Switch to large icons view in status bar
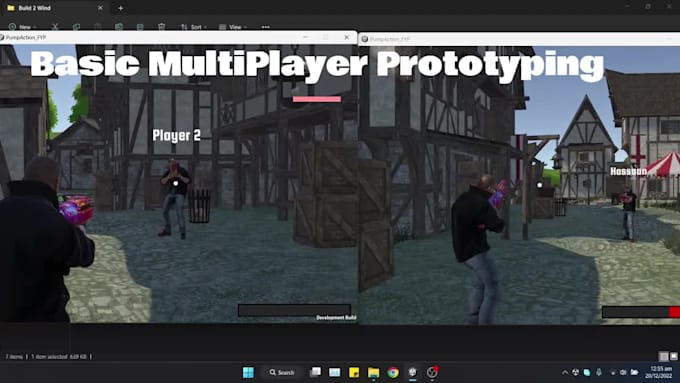680x383 pixels. 673,356
